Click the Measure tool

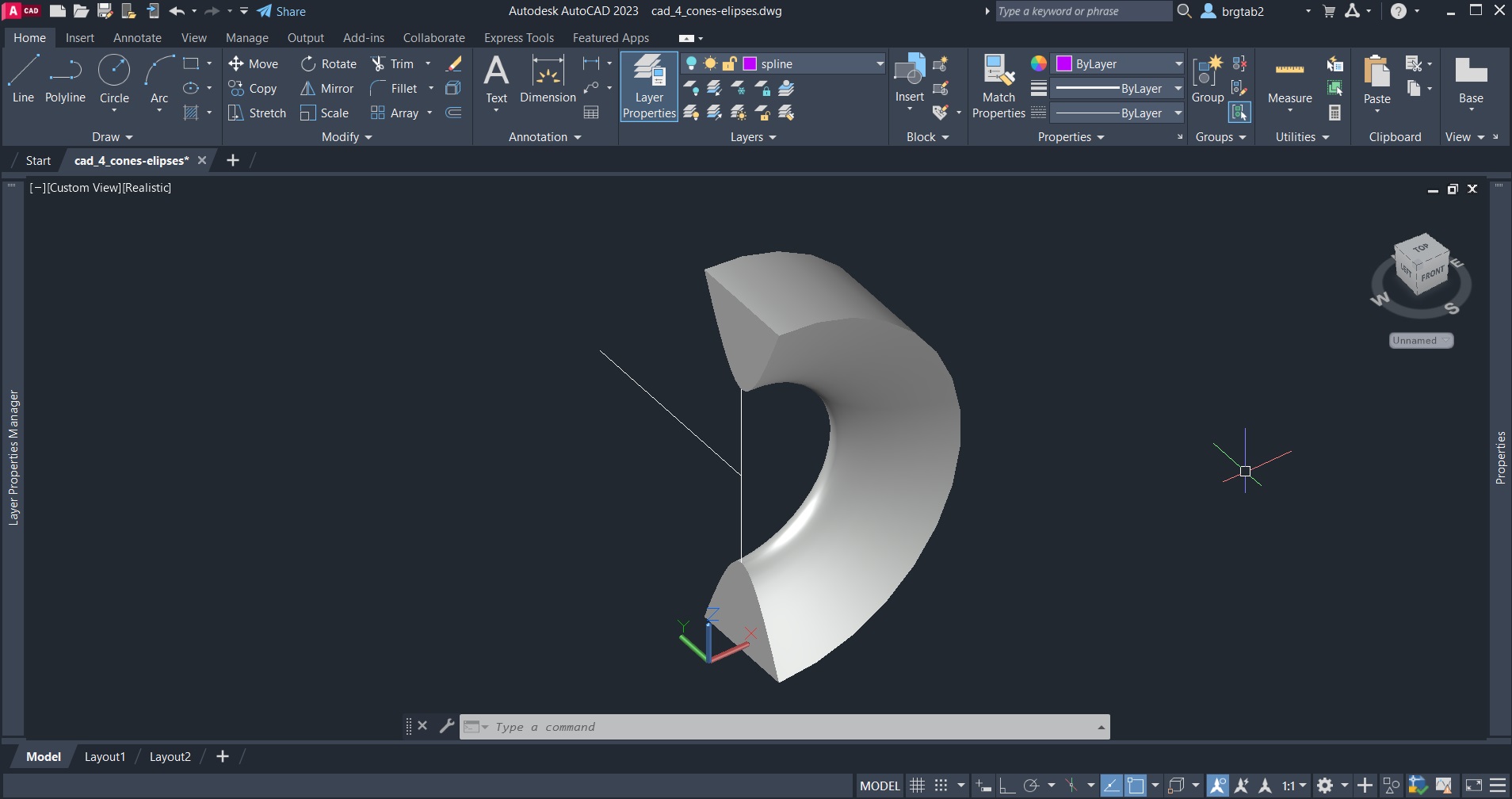[1289, 79]
